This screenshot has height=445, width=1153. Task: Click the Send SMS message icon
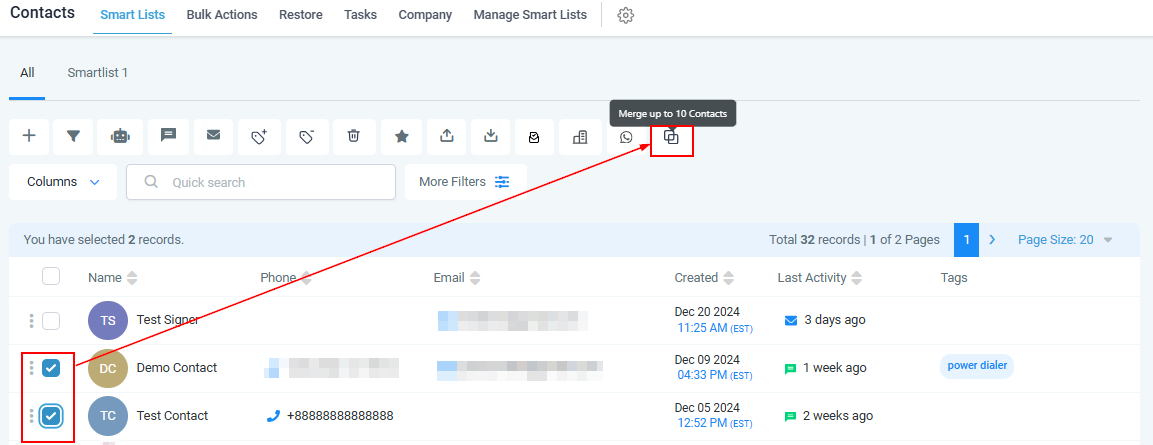pos(168,137)
